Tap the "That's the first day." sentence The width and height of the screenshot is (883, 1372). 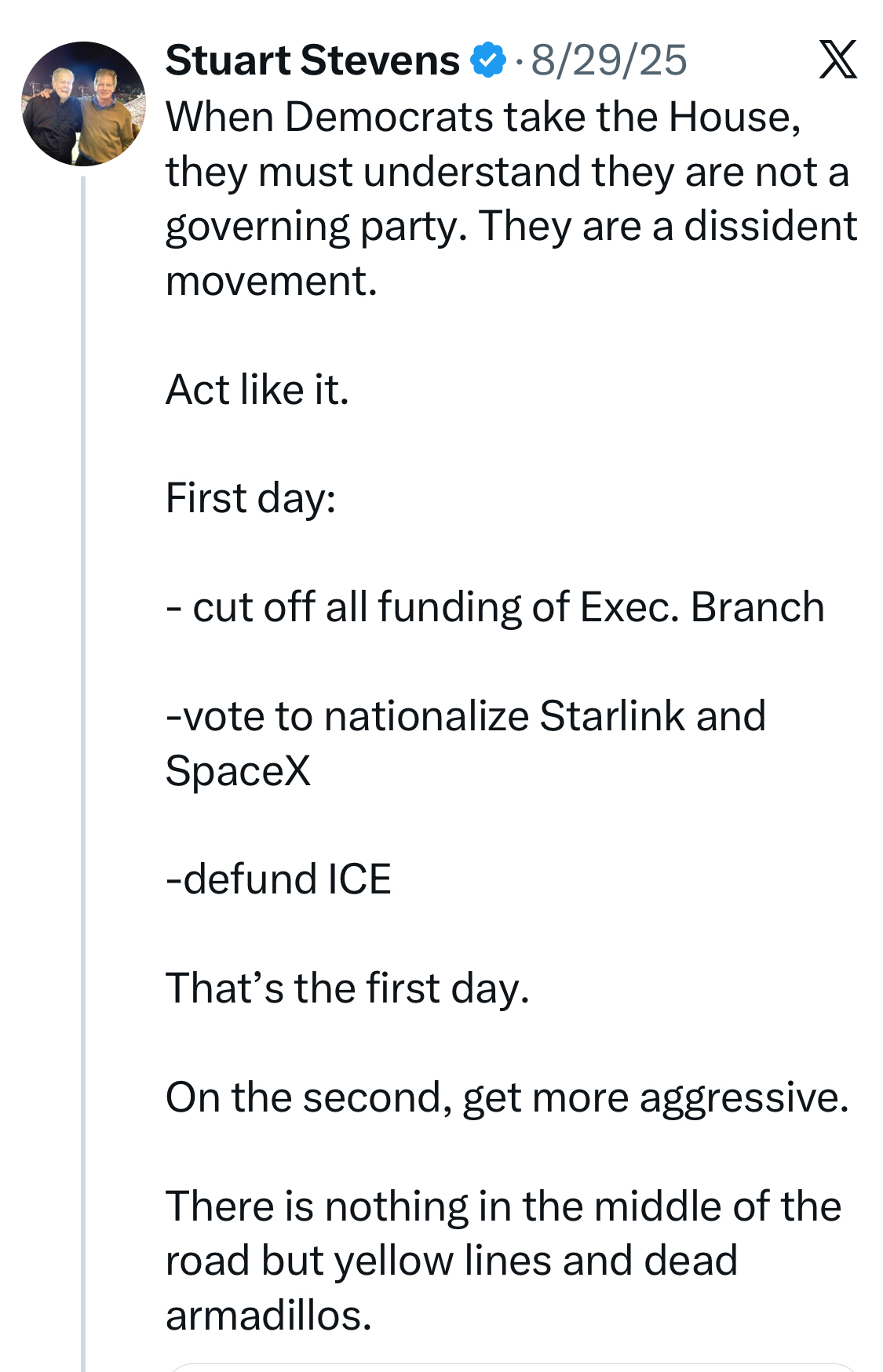pyautogui.click(x=348, y=988)
